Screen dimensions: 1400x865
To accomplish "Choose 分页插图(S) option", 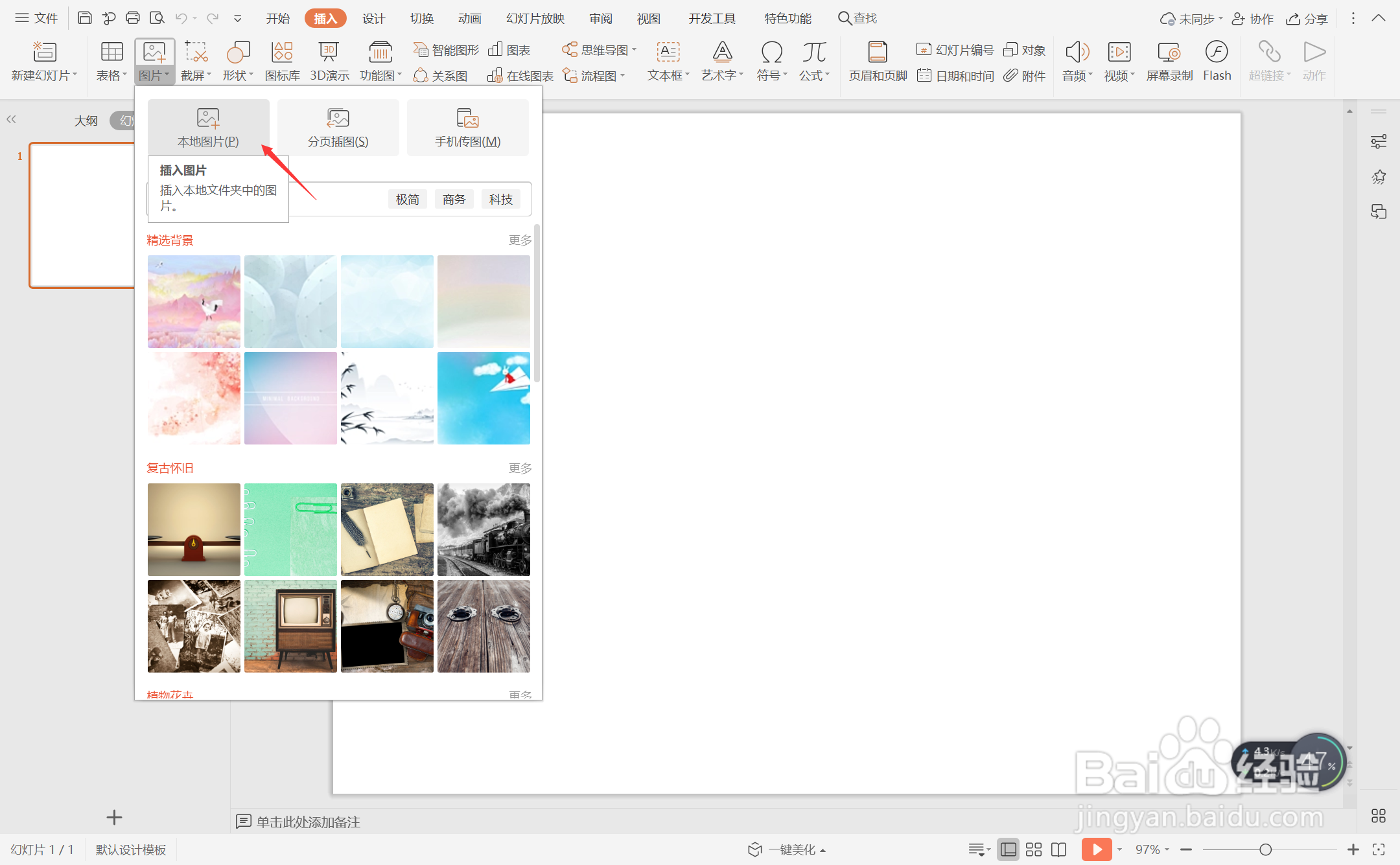I will [338, 127].
